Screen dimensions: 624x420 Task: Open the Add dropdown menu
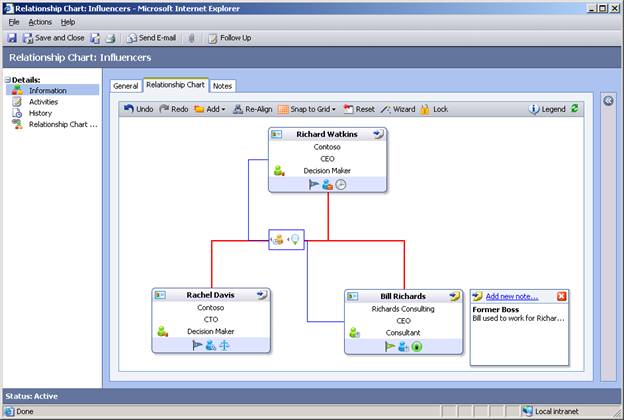click(x=210, y=109)
